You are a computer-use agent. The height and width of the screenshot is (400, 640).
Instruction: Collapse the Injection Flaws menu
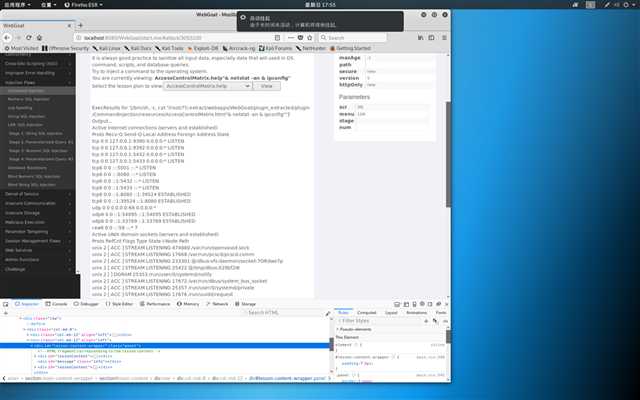click(38, 82)
